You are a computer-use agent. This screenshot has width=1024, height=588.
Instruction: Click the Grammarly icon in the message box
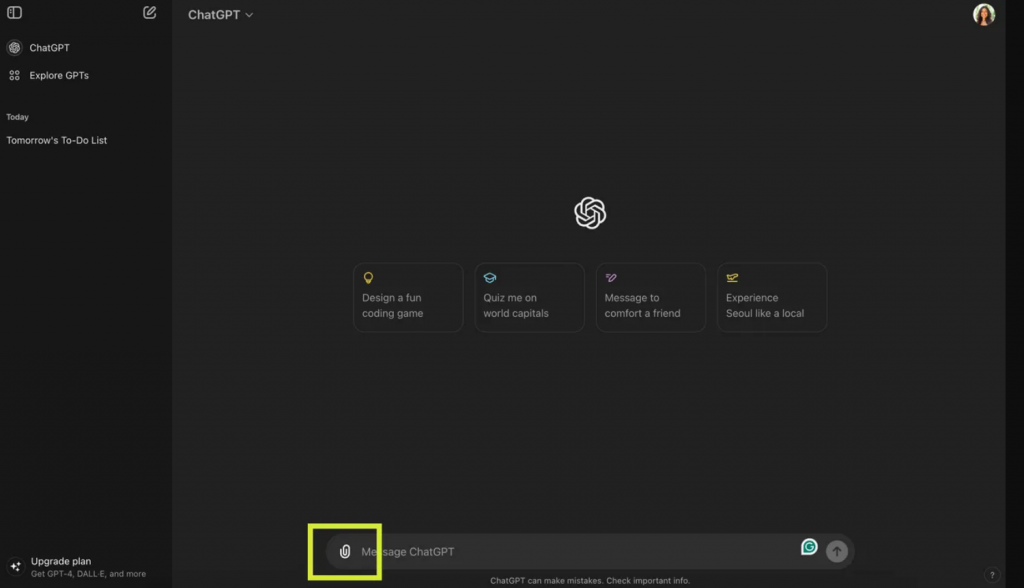click(x=809, y=547)
